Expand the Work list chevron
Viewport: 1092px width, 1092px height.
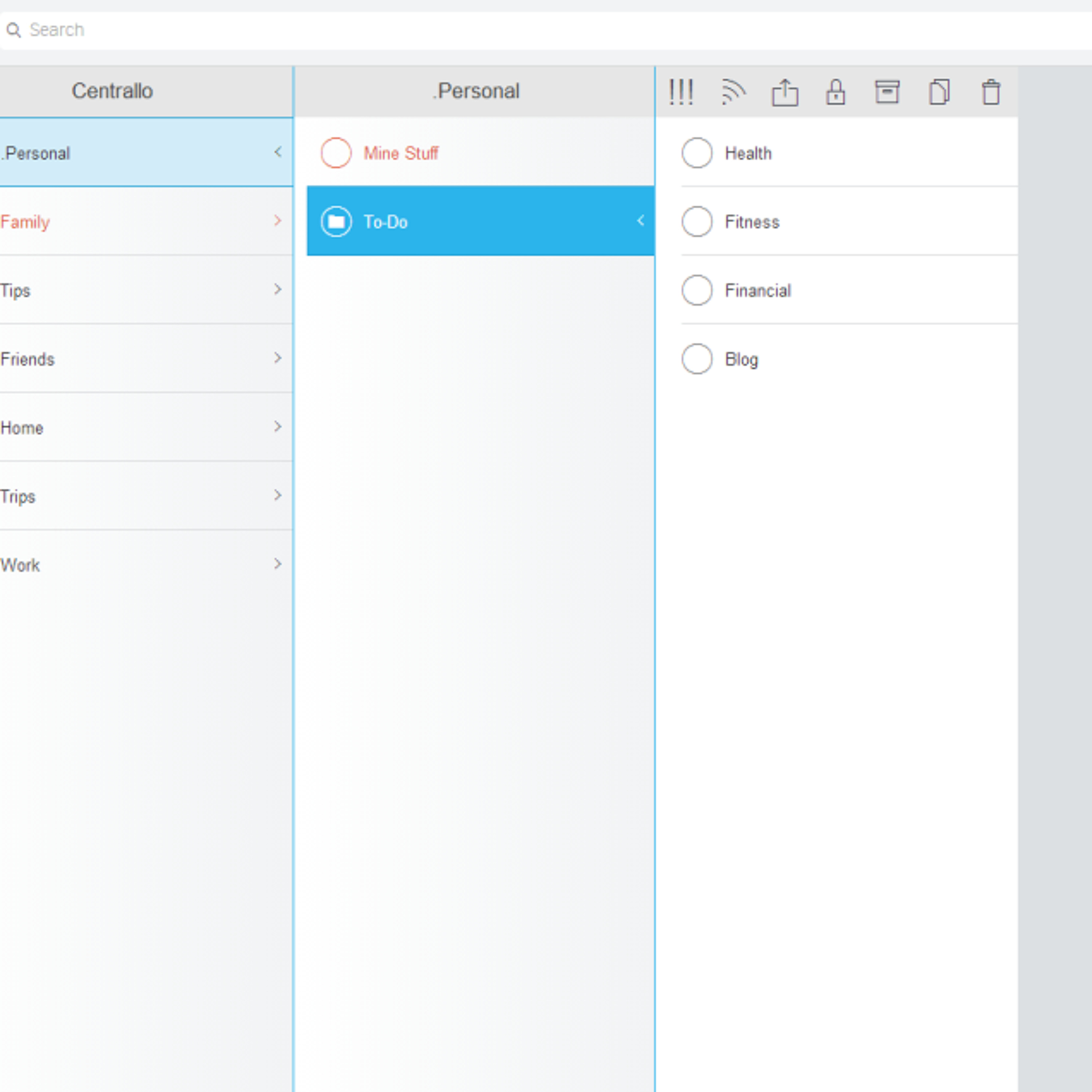click(x=277, y=564)
